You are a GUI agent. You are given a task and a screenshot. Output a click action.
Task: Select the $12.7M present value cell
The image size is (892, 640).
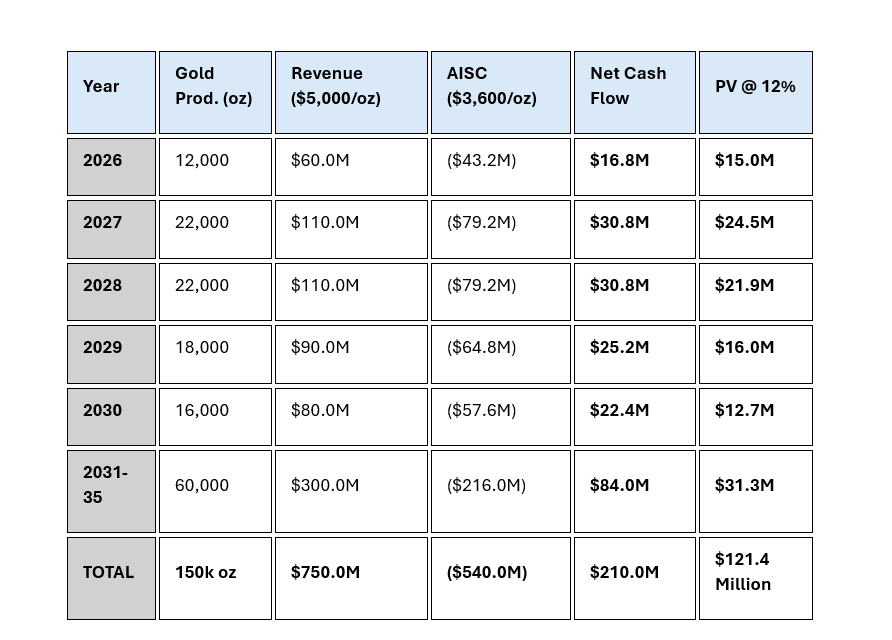point(755,416)
